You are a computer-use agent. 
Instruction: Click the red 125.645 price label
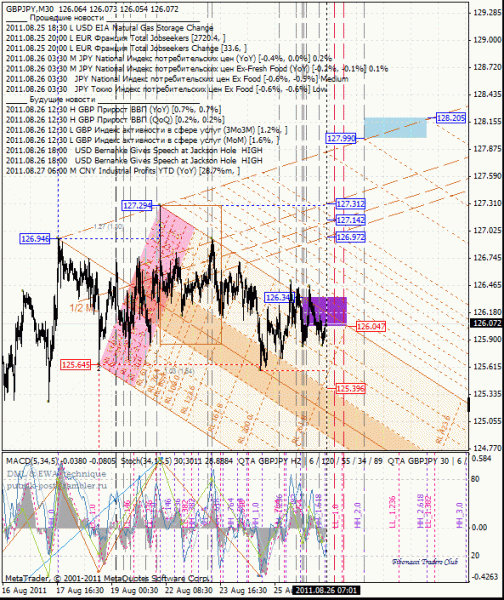click(76, 365)
